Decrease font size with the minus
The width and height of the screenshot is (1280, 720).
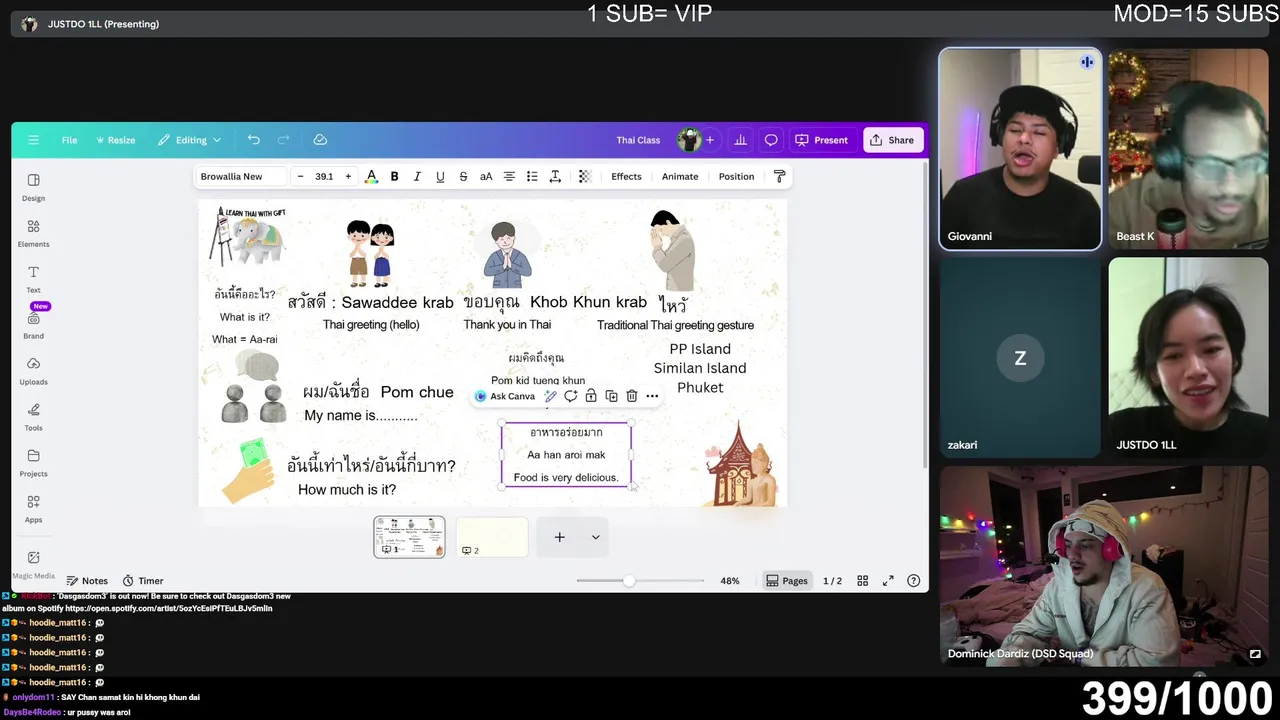pyautogui.click(x=300, y=176)
